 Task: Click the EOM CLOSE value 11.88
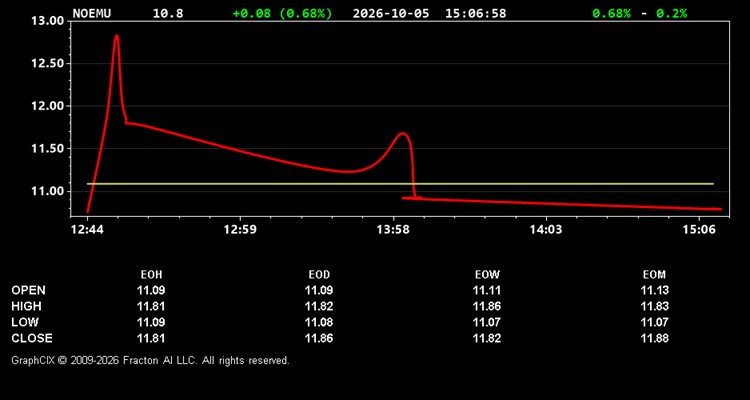point(655,338)
